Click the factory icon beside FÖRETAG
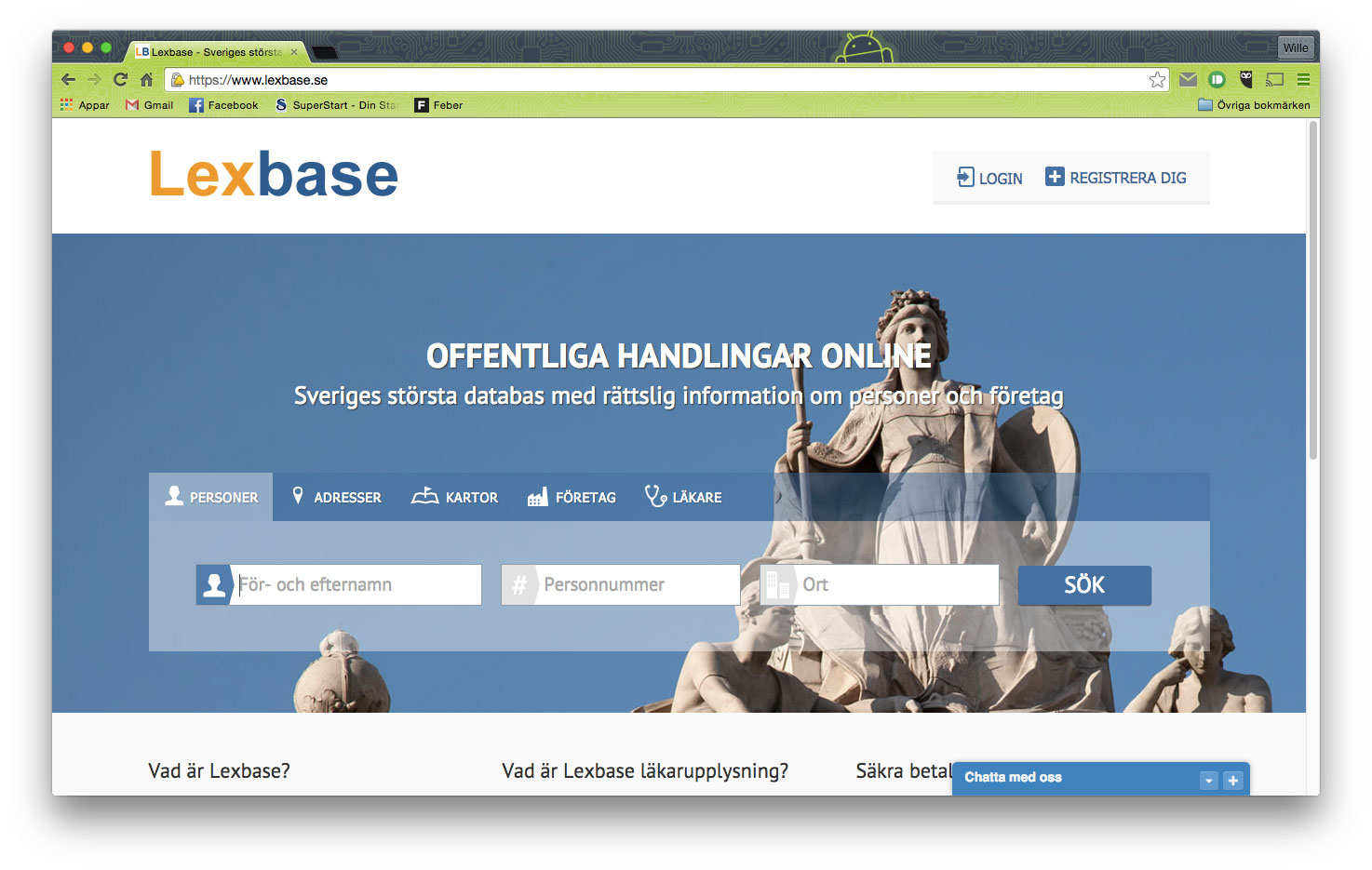 click(537, 496)
